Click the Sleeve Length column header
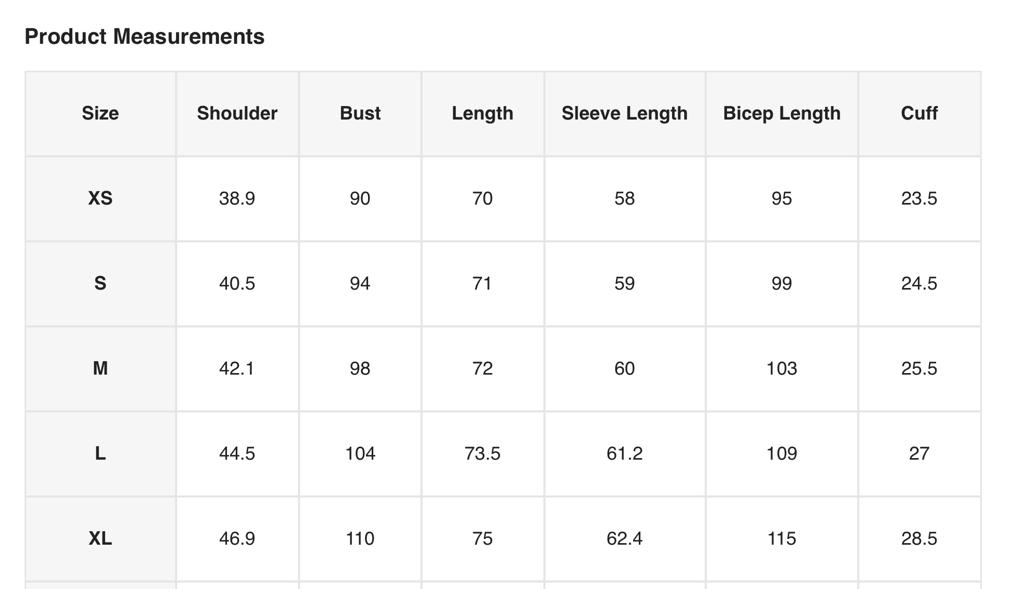This screenshot has height=589, width=1024. pos(624,113)
